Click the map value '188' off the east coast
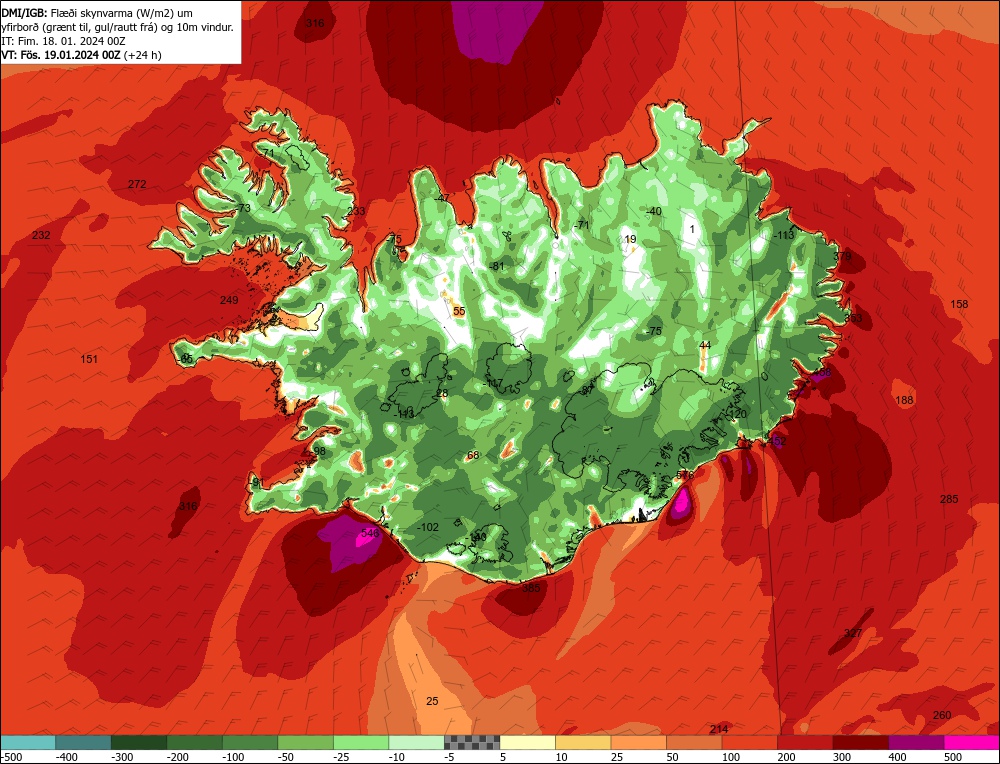The height and width of the screenshot is (764, 1000). [x=904, y=400]
